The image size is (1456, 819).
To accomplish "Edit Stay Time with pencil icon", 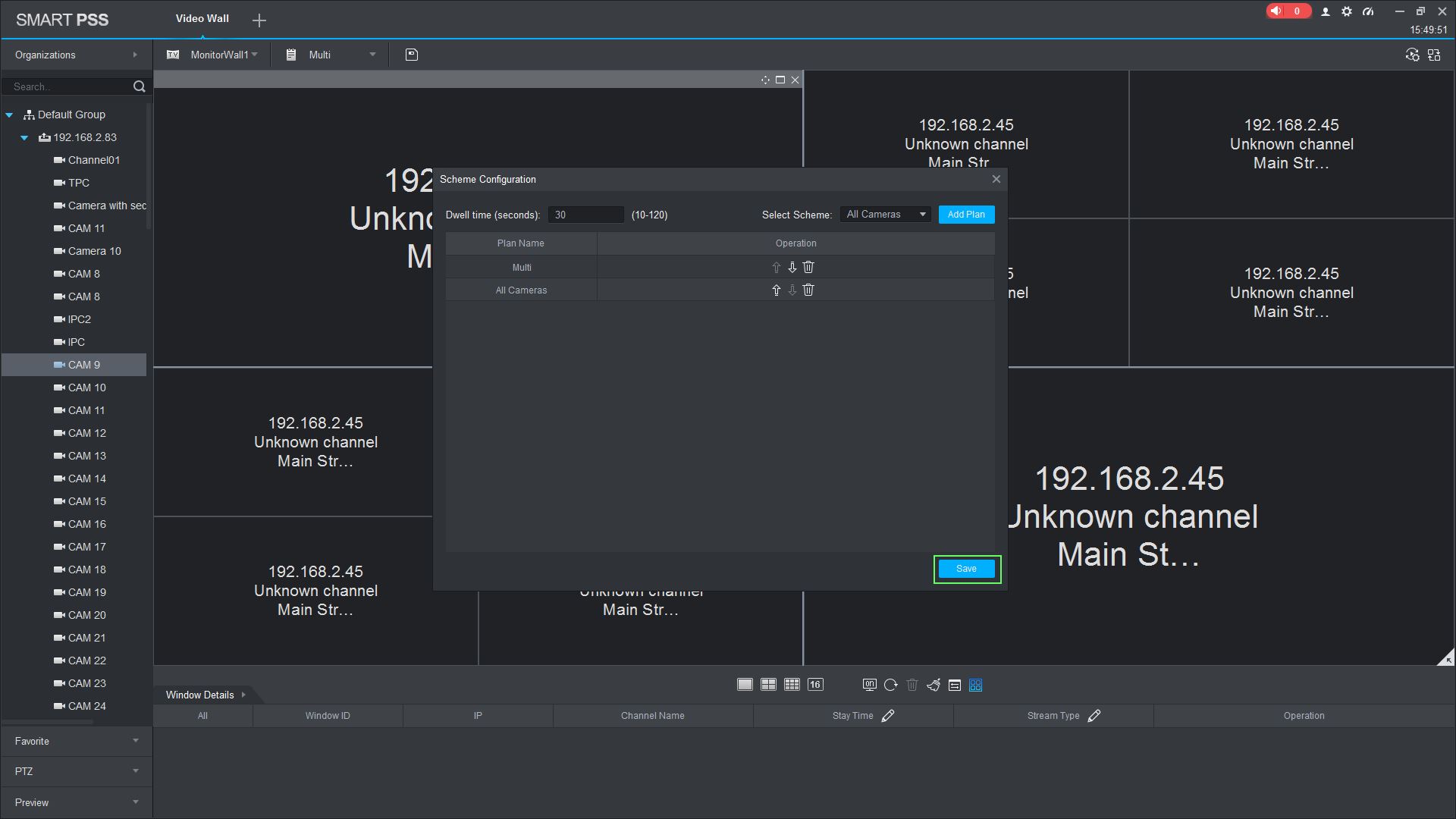I will point(888,716).
